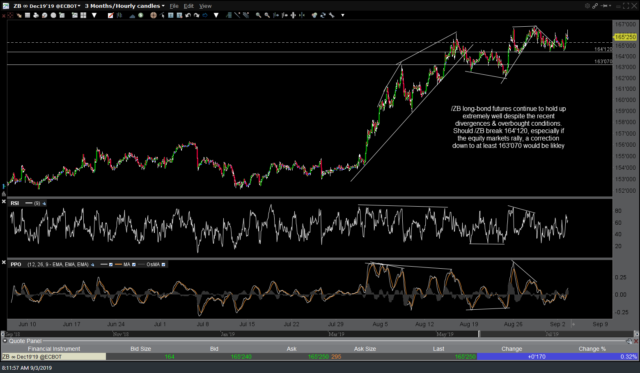Click the green circle icon in toolbar

(140, 15)
